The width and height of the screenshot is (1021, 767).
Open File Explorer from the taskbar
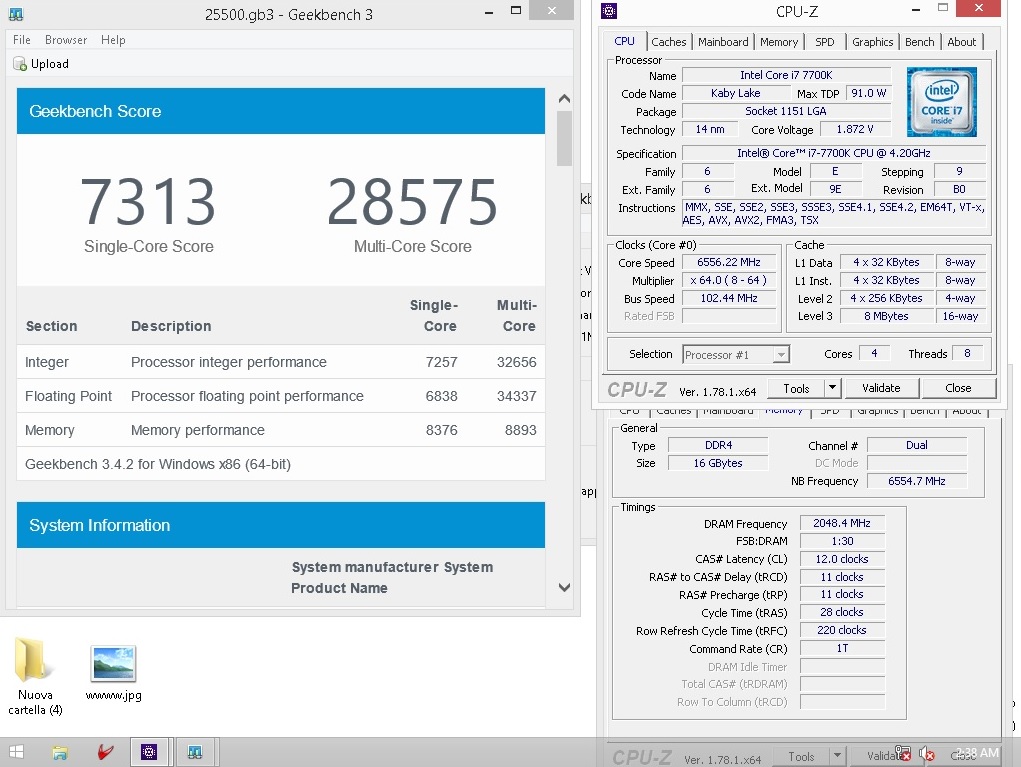(60, 753)
